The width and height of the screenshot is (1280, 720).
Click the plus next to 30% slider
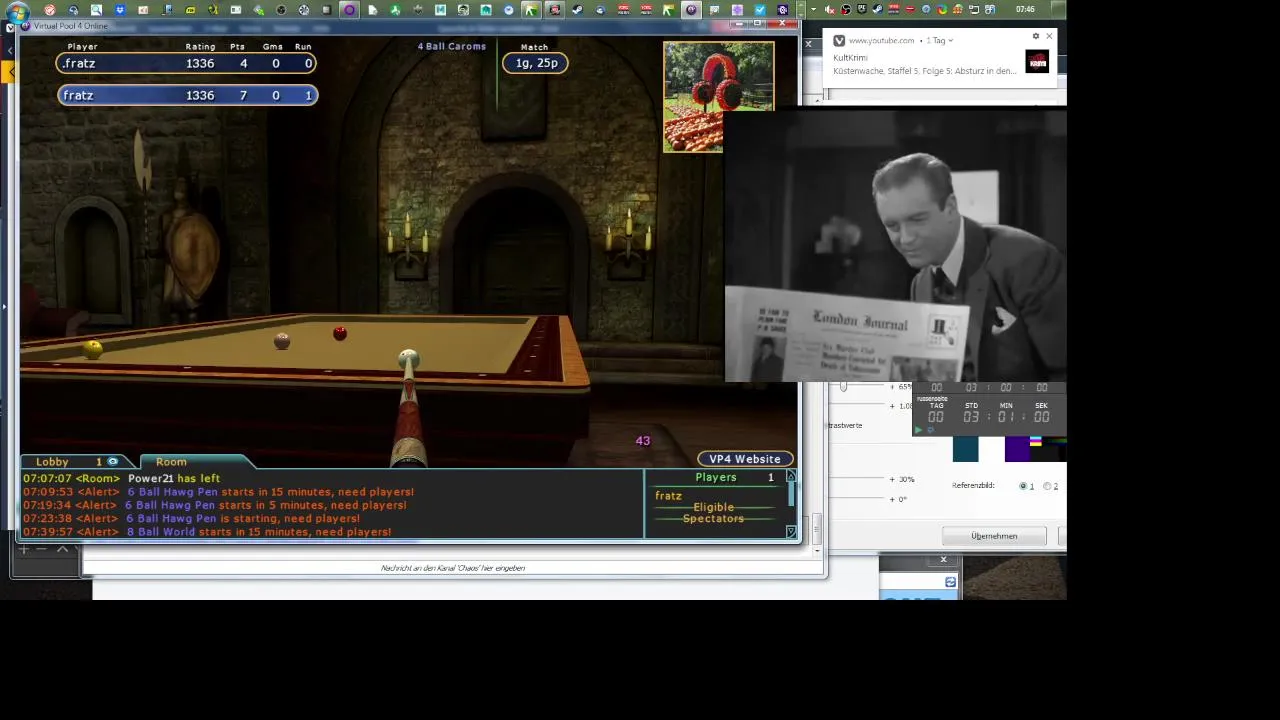[892, 479]
